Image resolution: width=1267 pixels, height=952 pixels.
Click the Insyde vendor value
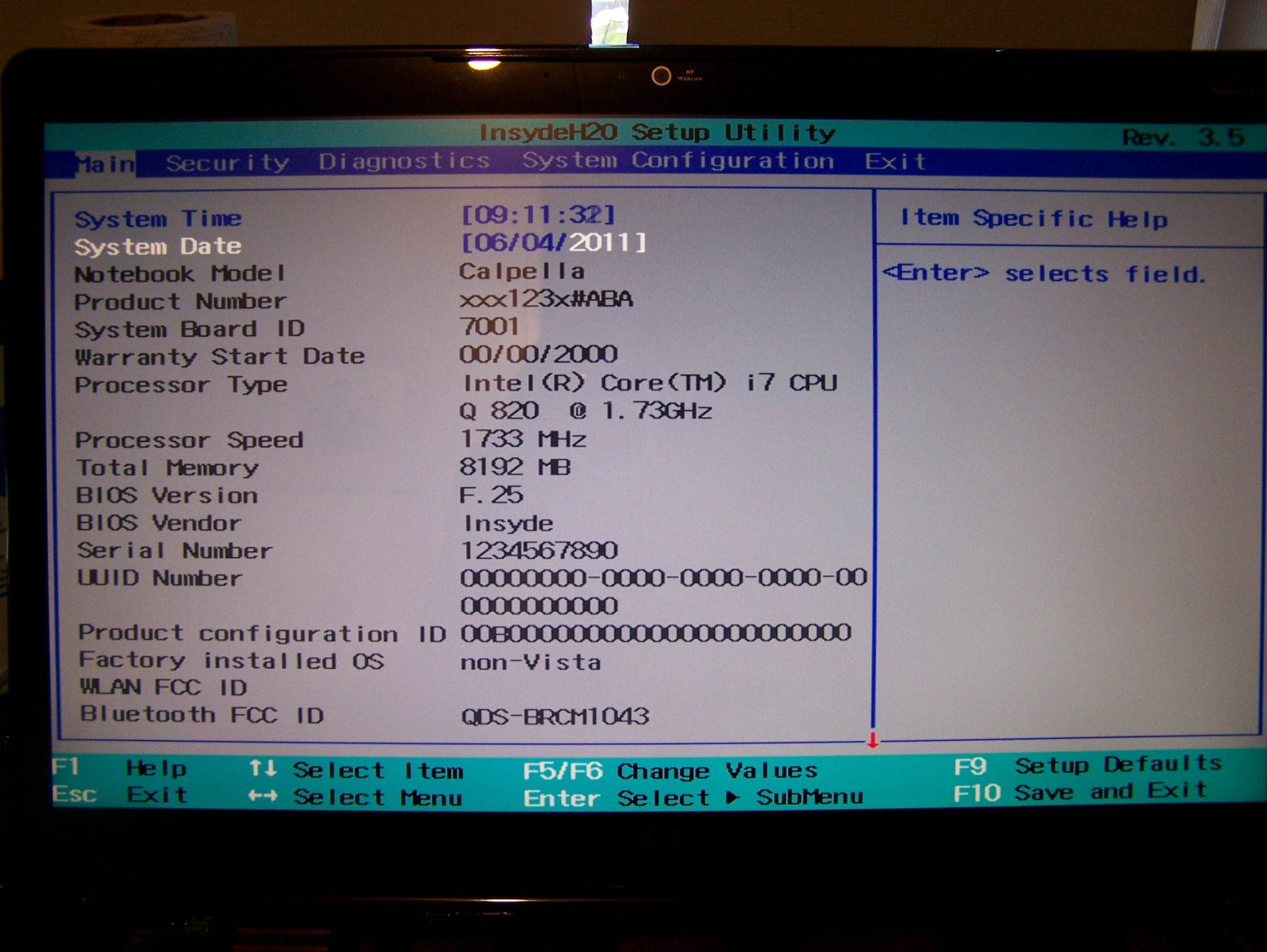coord(508,524)
